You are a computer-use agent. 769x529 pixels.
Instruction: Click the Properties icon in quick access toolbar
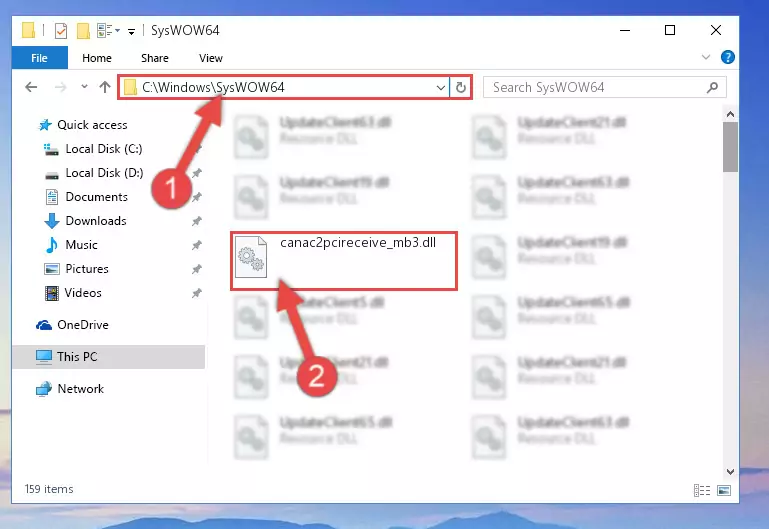click(61, 30)
